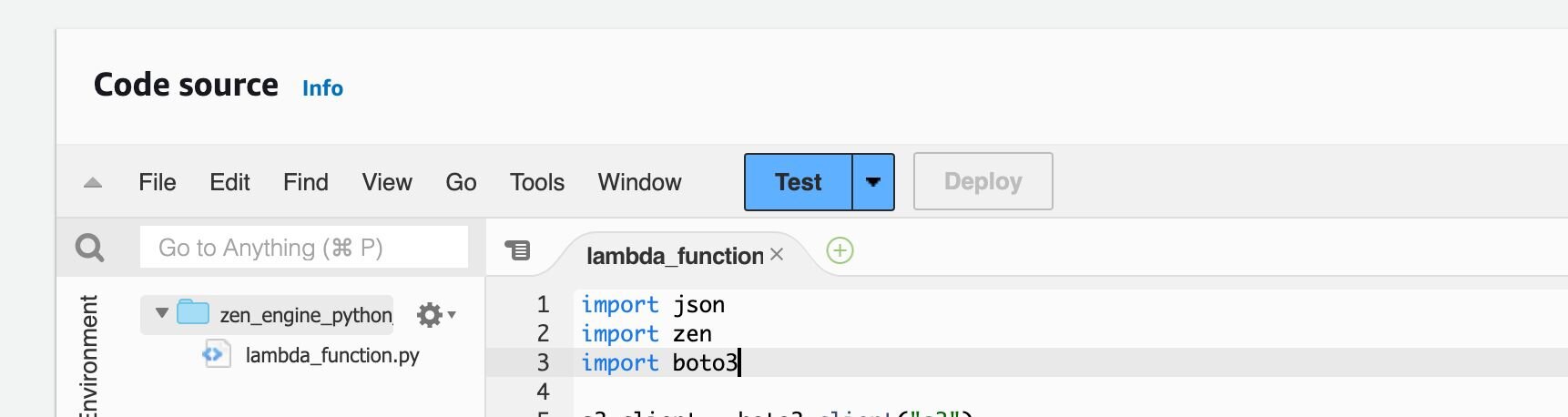Click the Test button
The image size is (1568, 417).
(x=798, y=182)
